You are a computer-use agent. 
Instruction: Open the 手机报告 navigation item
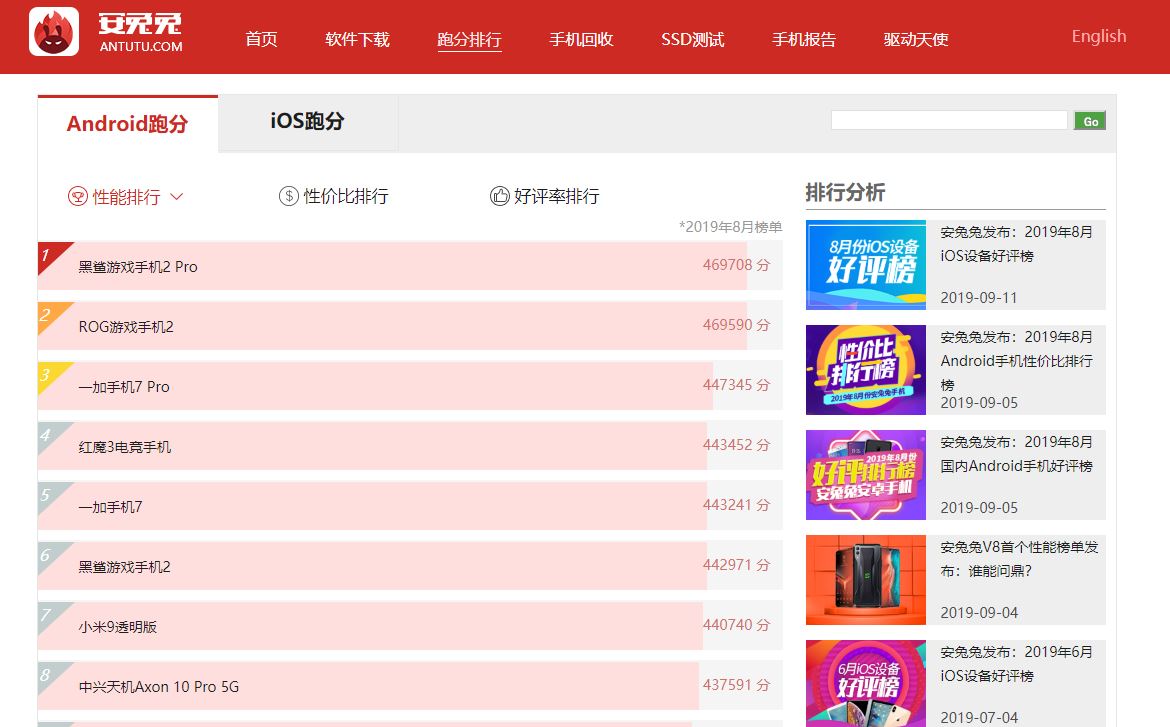click(804, 39)
